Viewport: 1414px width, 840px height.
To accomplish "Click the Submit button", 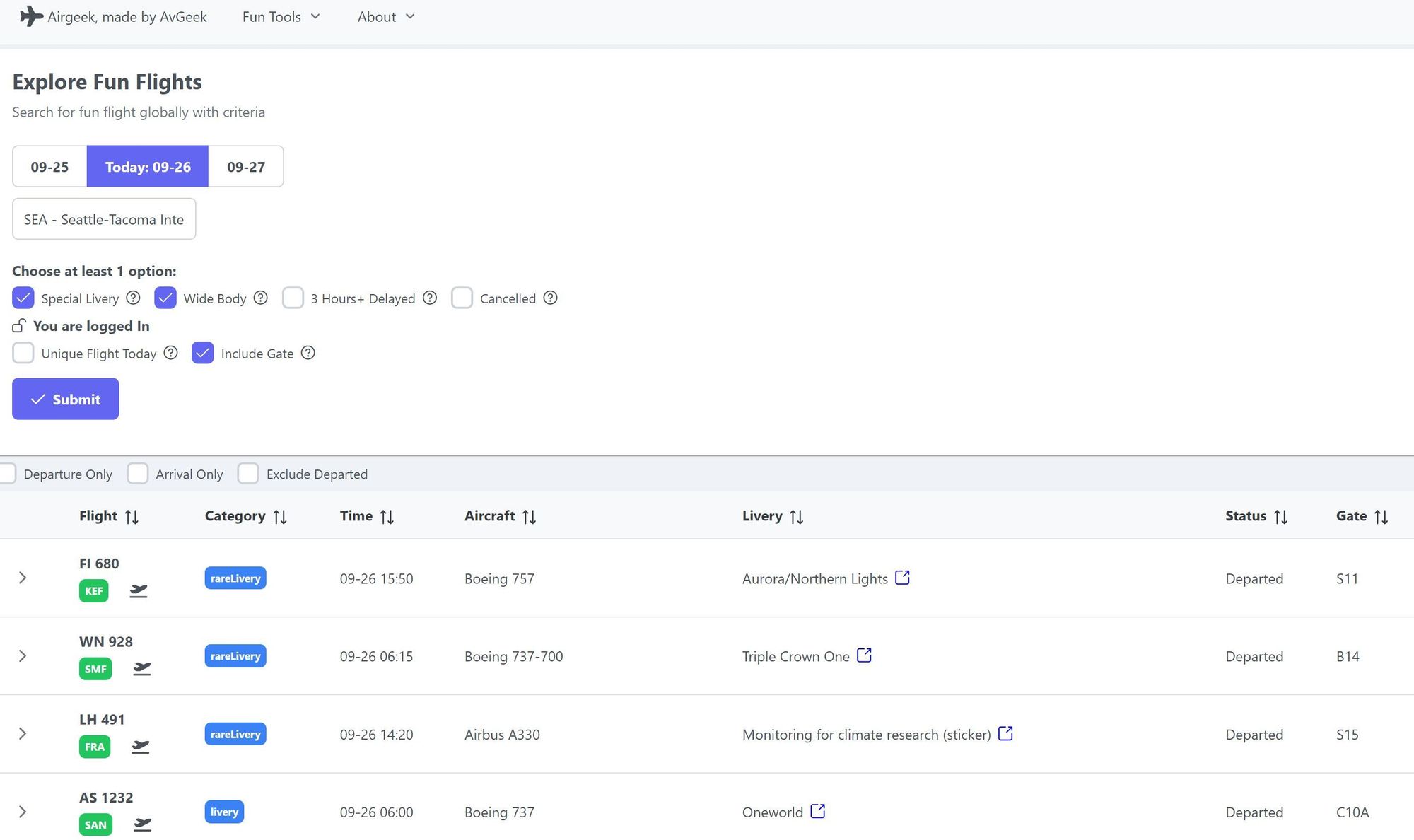I will 65,399.
